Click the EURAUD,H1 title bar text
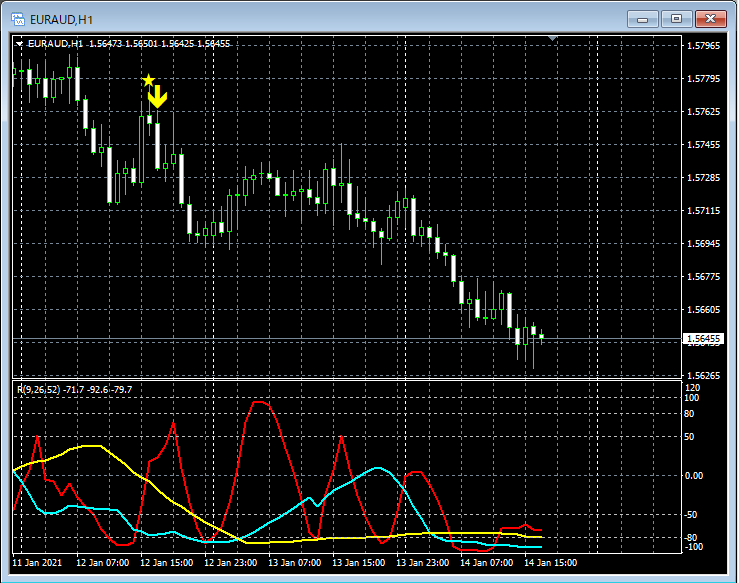 (x=60, y=18)
